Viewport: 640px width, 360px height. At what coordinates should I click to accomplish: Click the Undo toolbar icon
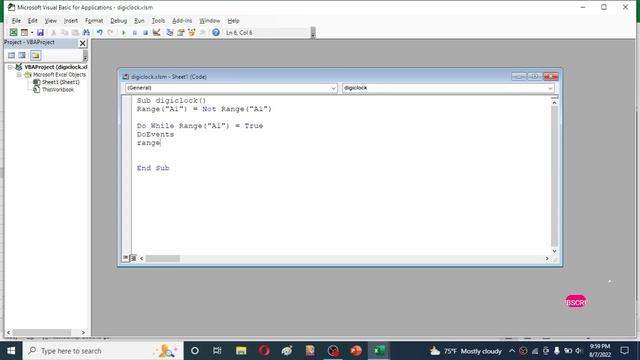click(x=100, y=33)
